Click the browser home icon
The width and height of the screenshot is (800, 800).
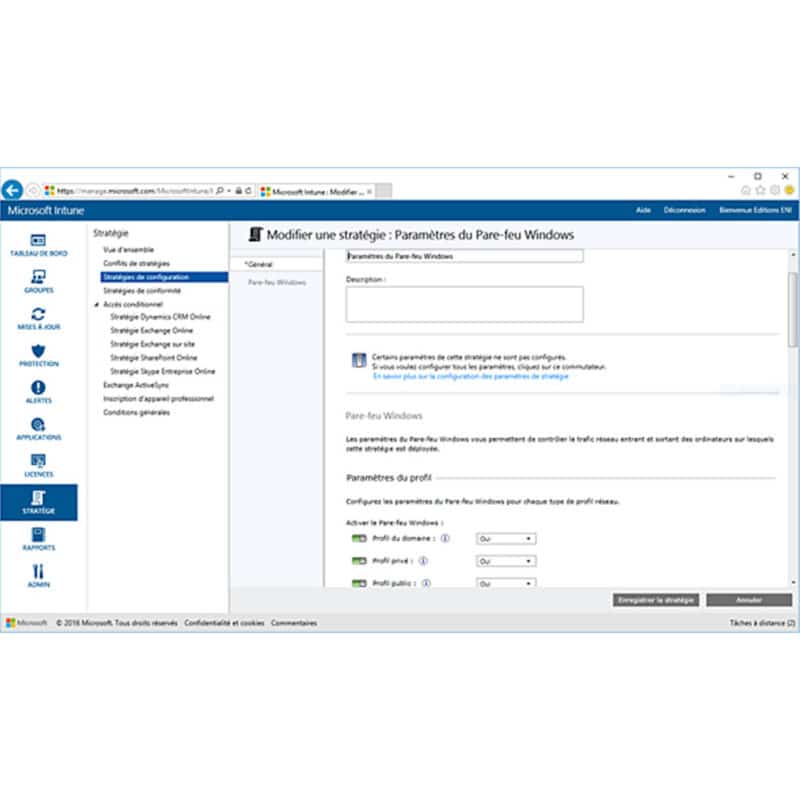point(745,190)
